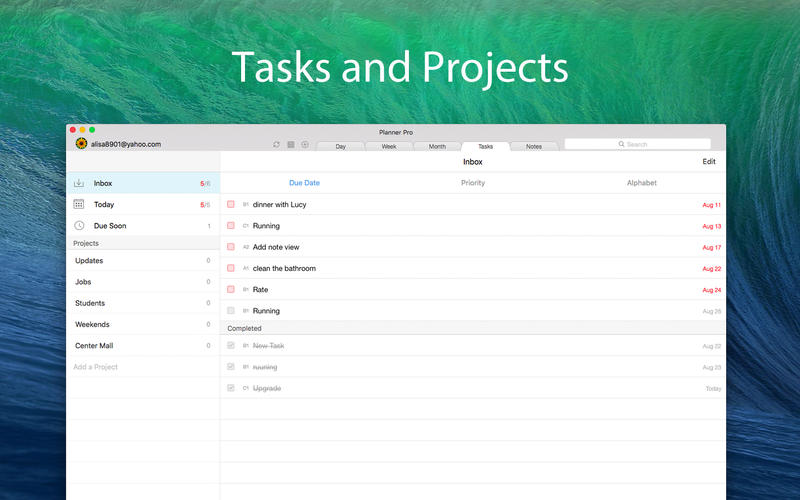Click the Due Soon clock icon

click(x=79, y=226)
